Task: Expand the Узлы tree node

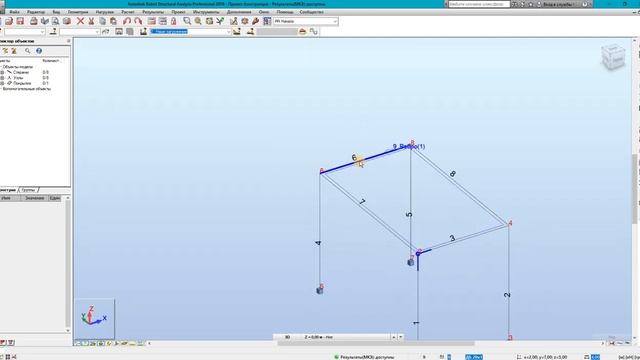Action: [2, 78]
